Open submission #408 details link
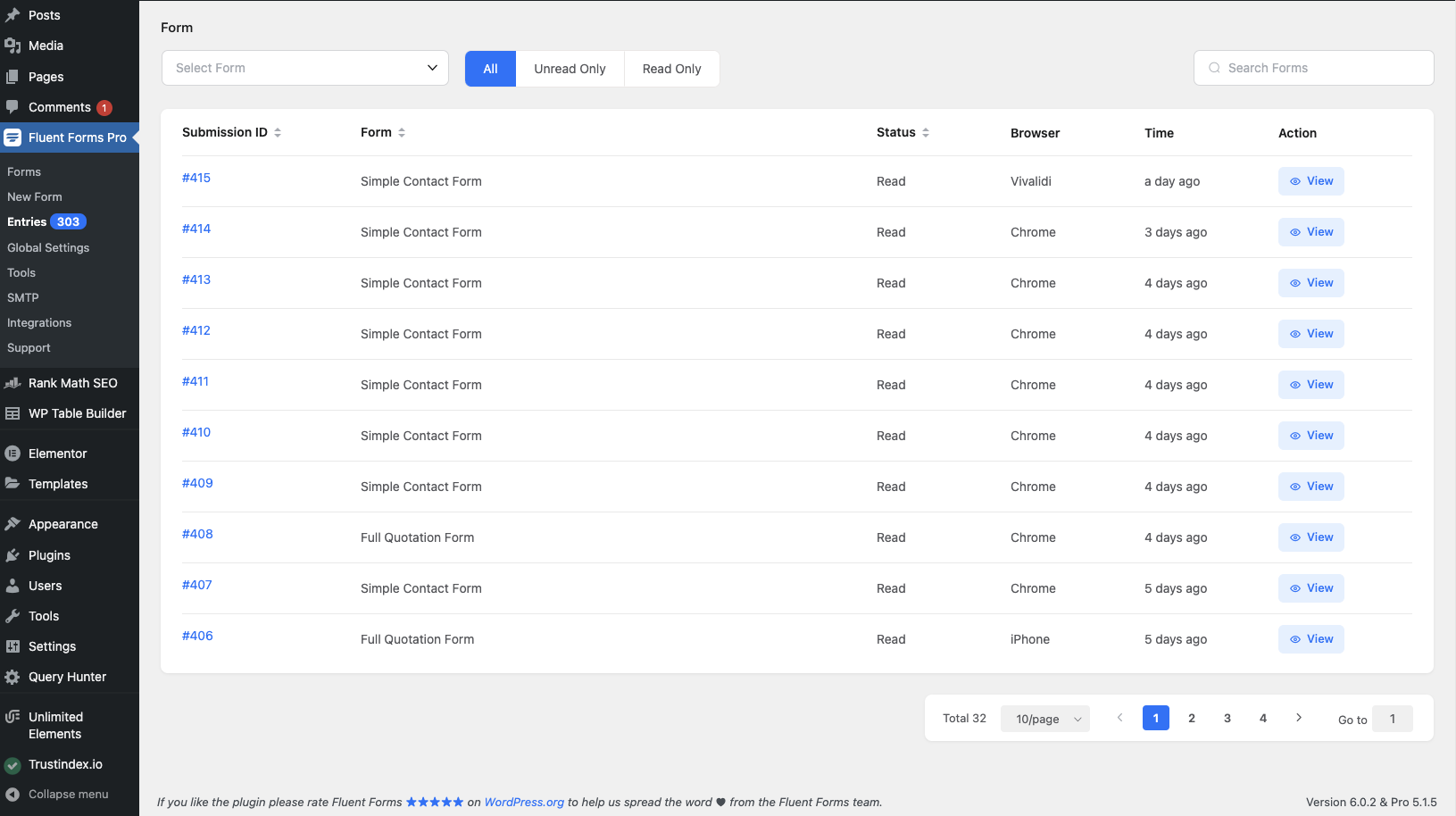1456x816 pixels. pyautogui.click(x=197, y=534)
